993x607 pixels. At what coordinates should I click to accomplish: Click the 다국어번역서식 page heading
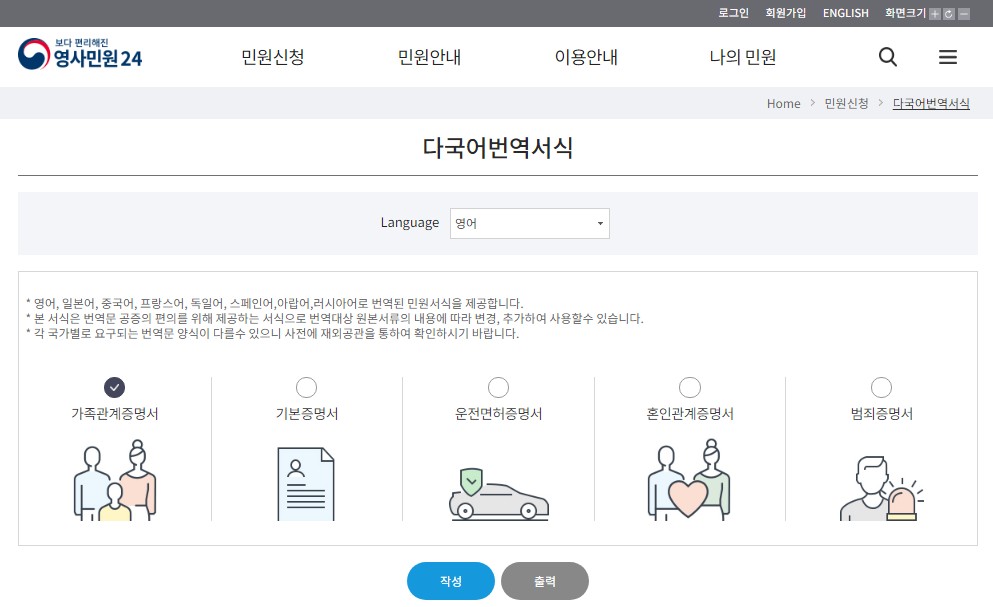click(x=498, y=148)
